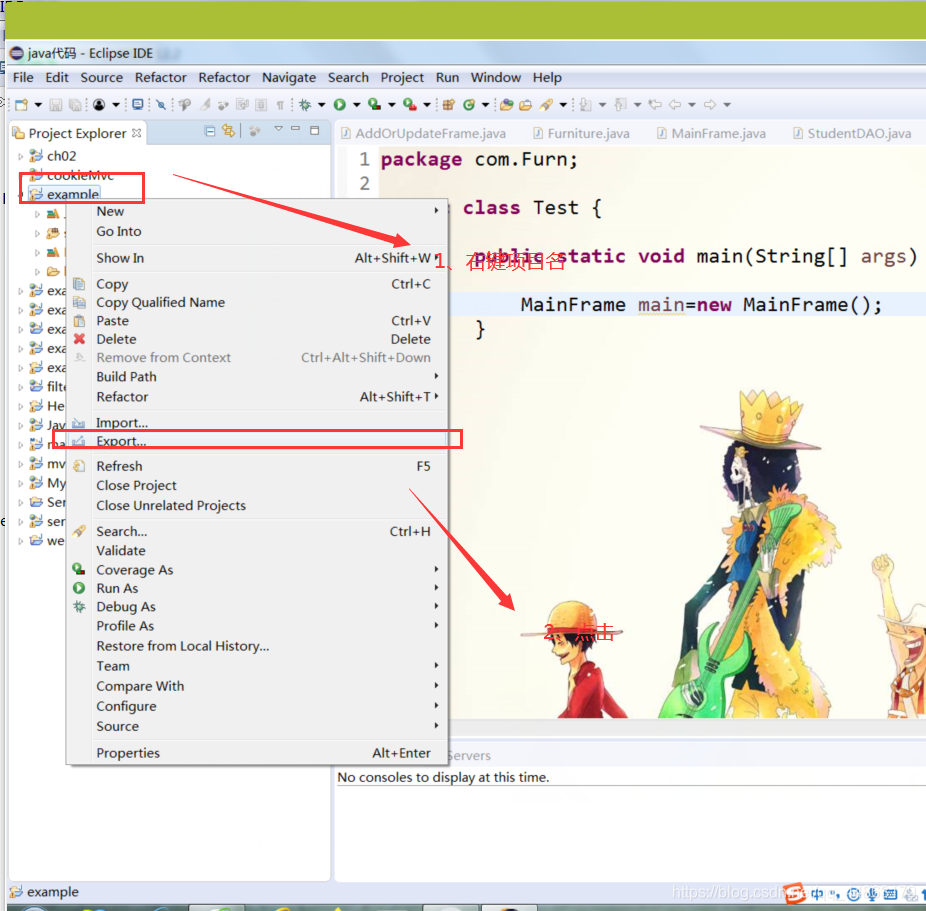Image resolution: width=926 pixels, height=911 pixels.
Task: Toggle Sogou punctuation mode icon
Action: click(x=834, y=895)
